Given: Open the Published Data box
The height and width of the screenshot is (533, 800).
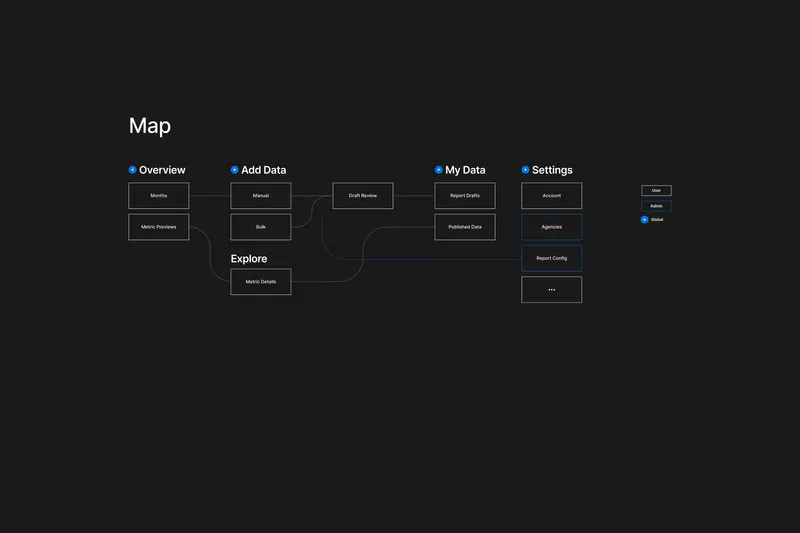Looking at the screenshot, I should [x=465, y=227].
